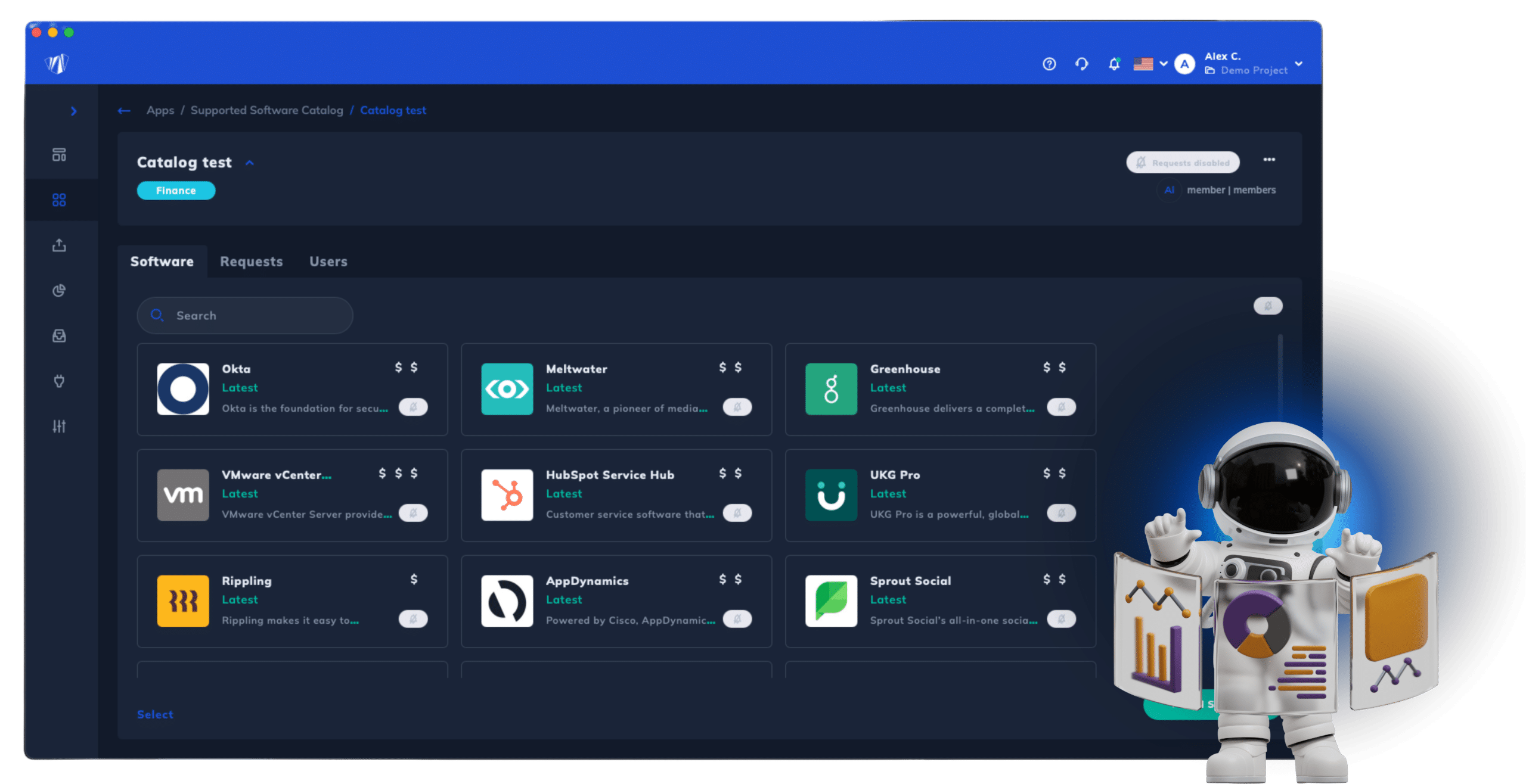Open the three-dot more options menu

pos(1269,160)
